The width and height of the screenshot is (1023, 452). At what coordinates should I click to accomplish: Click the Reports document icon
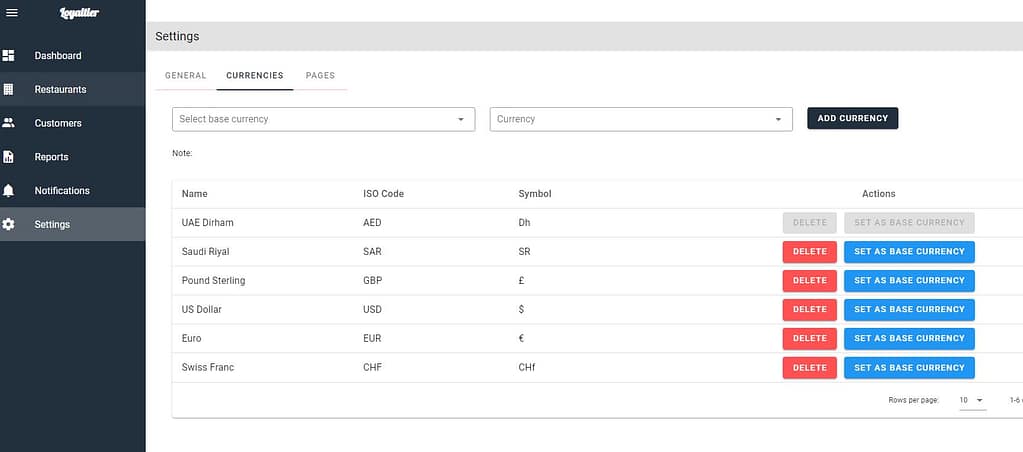tap(9, 157)
